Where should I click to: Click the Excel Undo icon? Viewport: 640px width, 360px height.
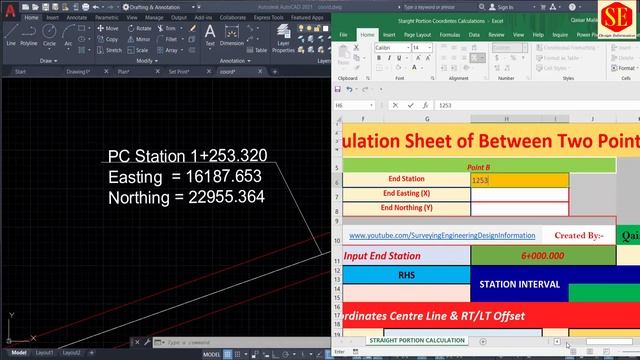[349, 89]
